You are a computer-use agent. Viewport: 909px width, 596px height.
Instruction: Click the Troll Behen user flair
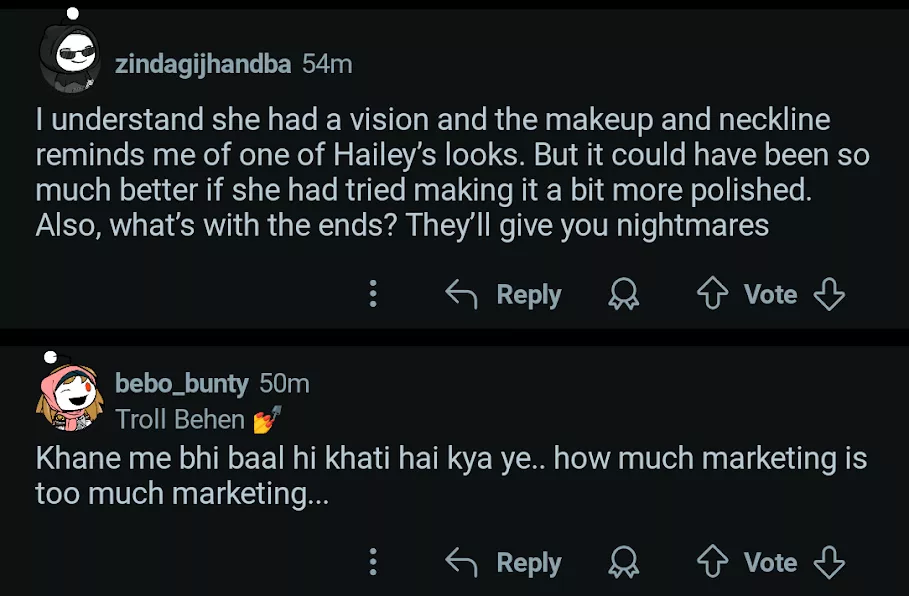tap(180, 419)
